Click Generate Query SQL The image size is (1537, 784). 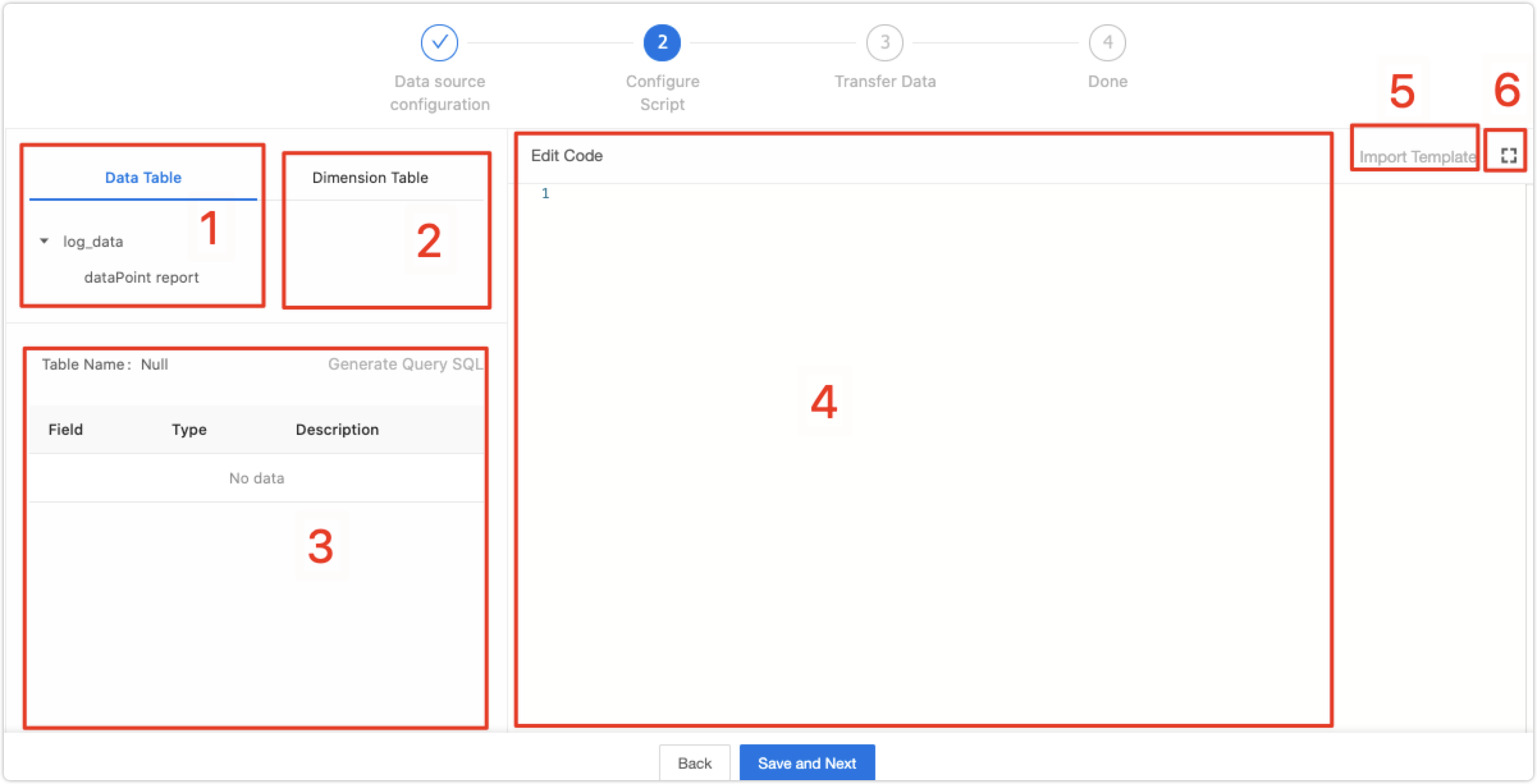coord(405,364)
